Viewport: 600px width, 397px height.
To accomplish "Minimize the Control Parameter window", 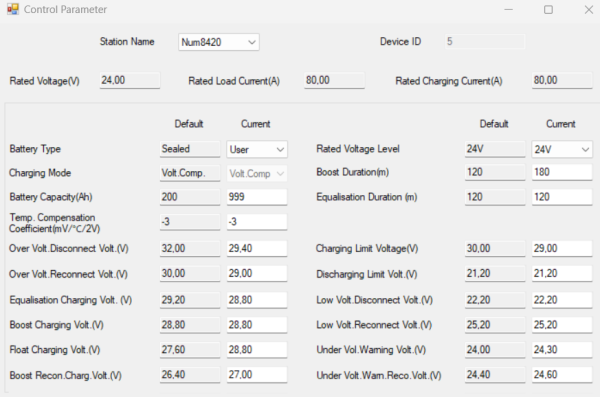I will 509,9.
